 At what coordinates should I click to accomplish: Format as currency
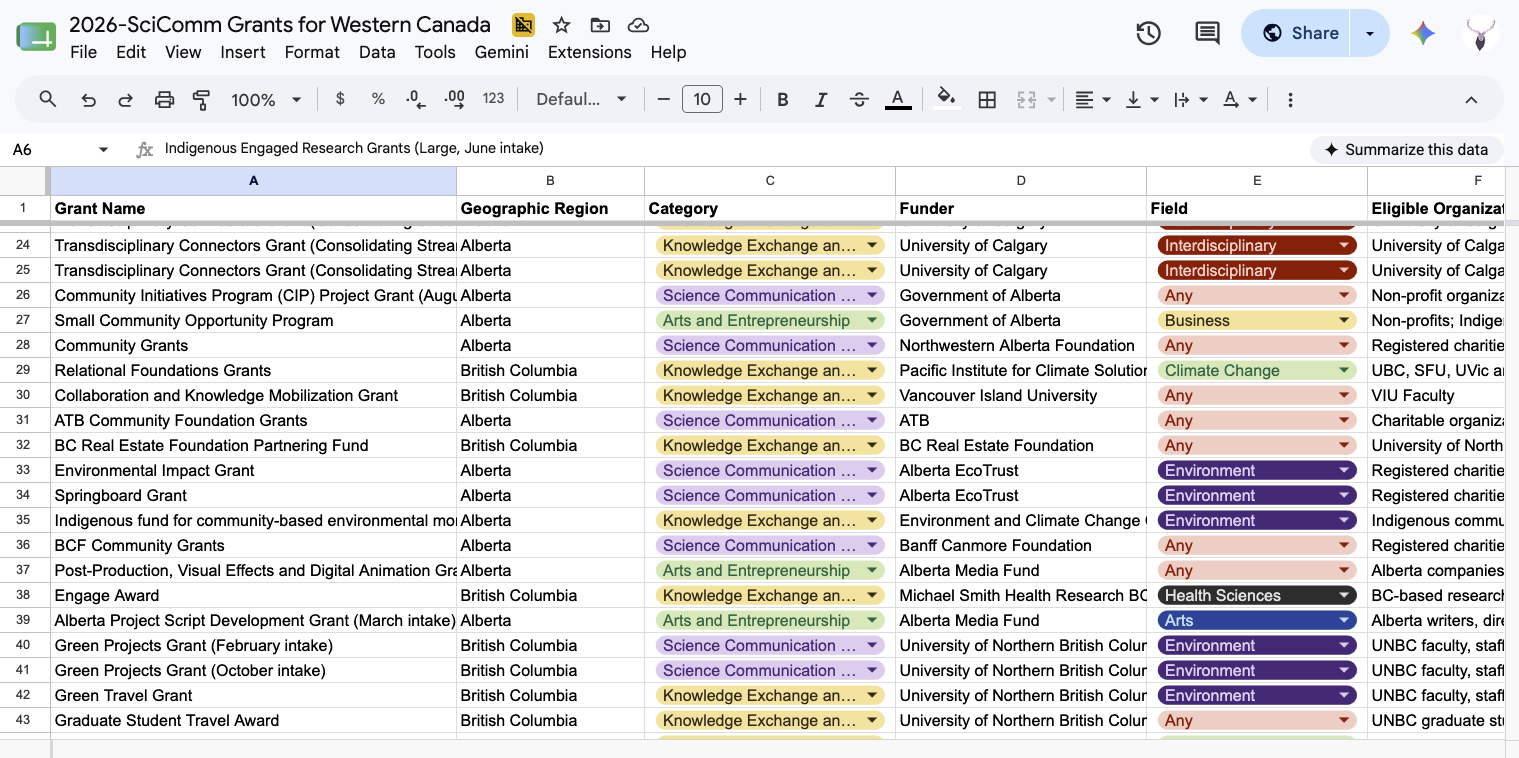(340, 99)
